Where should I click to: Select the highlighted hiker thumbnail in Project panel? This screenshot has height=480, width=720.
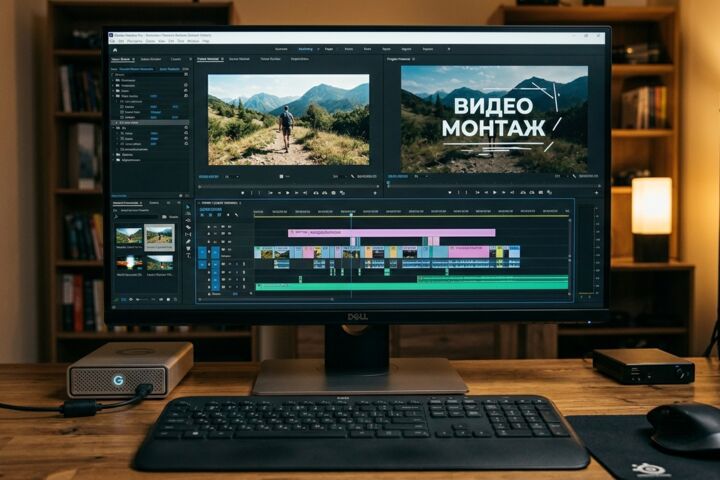159,237
